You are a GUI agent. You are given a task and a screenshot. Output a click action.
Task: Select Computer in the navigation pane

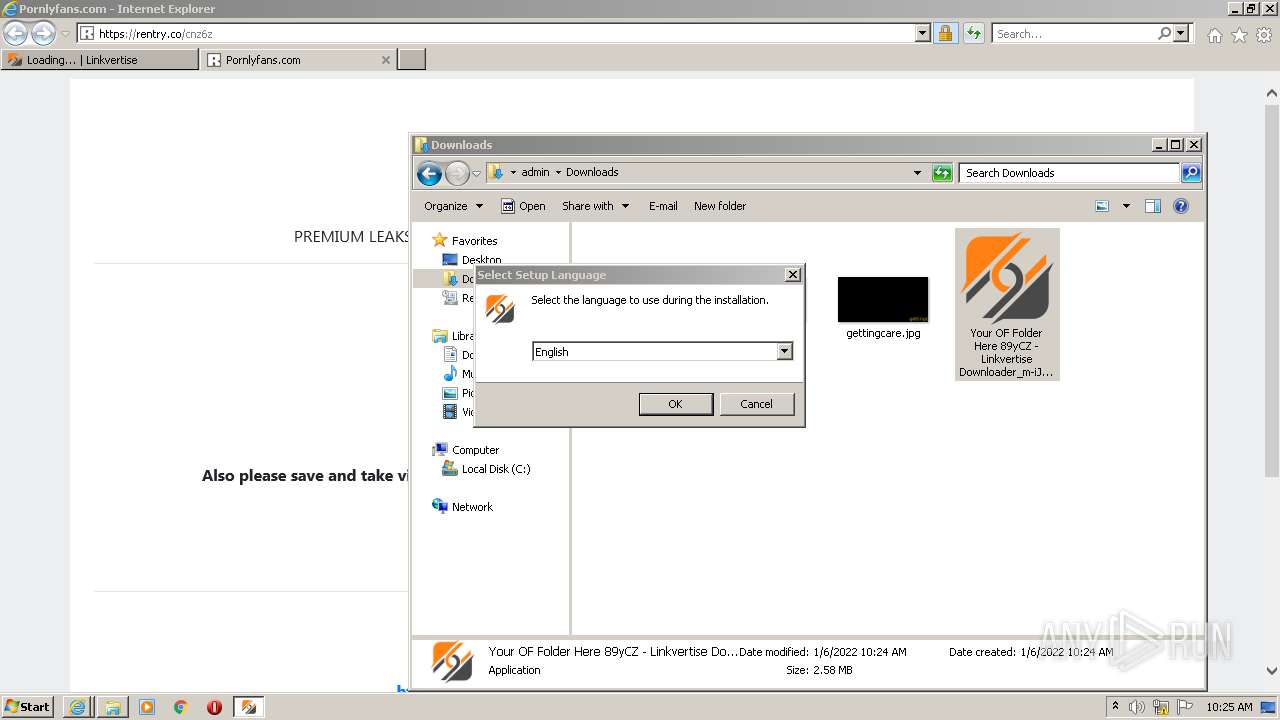(466, 450)
